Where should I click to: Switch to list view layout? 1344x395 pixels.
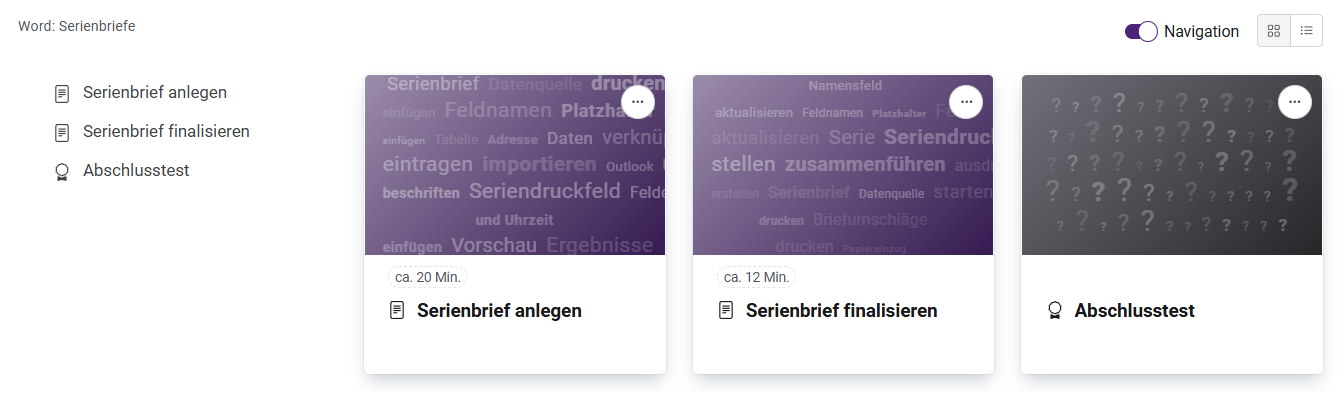pyautogui.click(x=1306, y=31)
